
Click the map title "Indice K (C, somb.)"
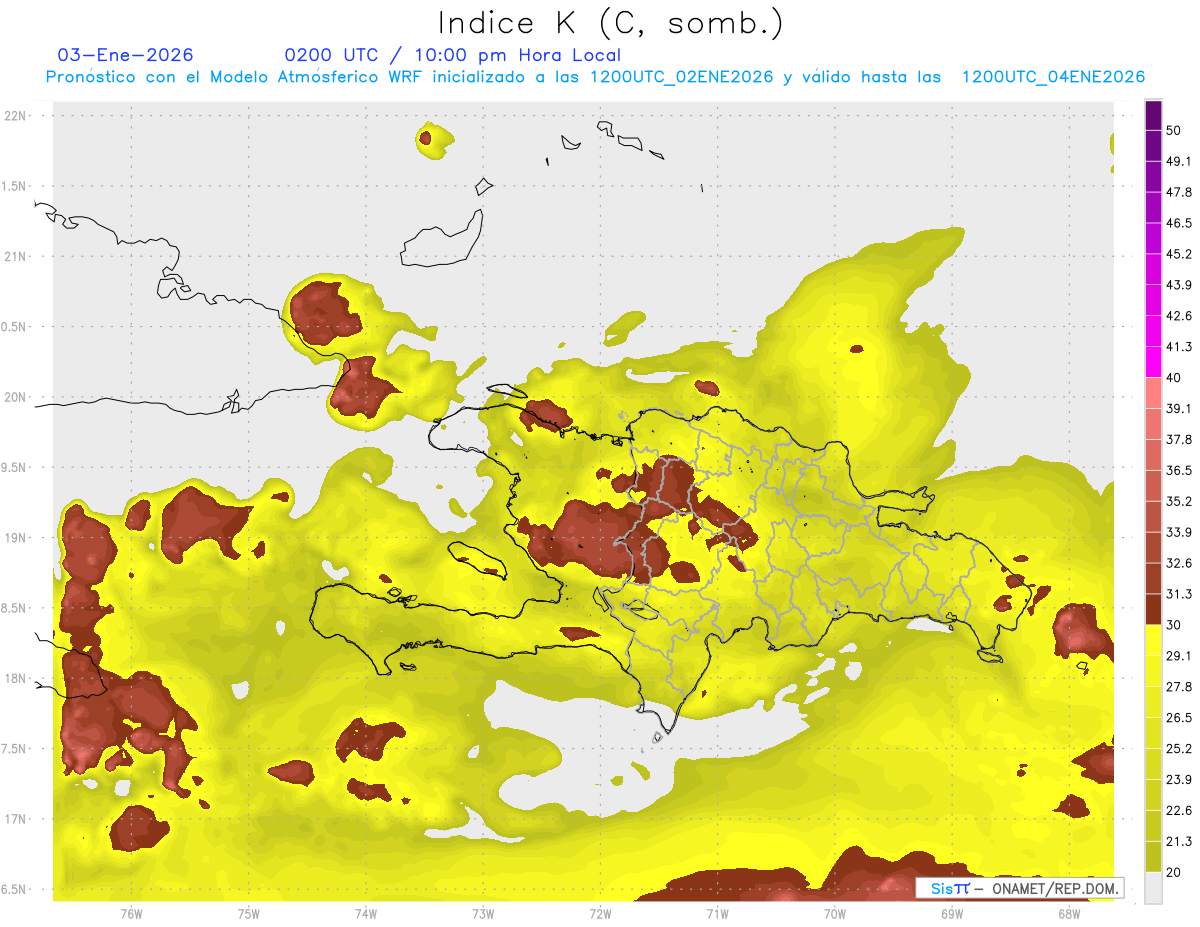tap(611, 23)
